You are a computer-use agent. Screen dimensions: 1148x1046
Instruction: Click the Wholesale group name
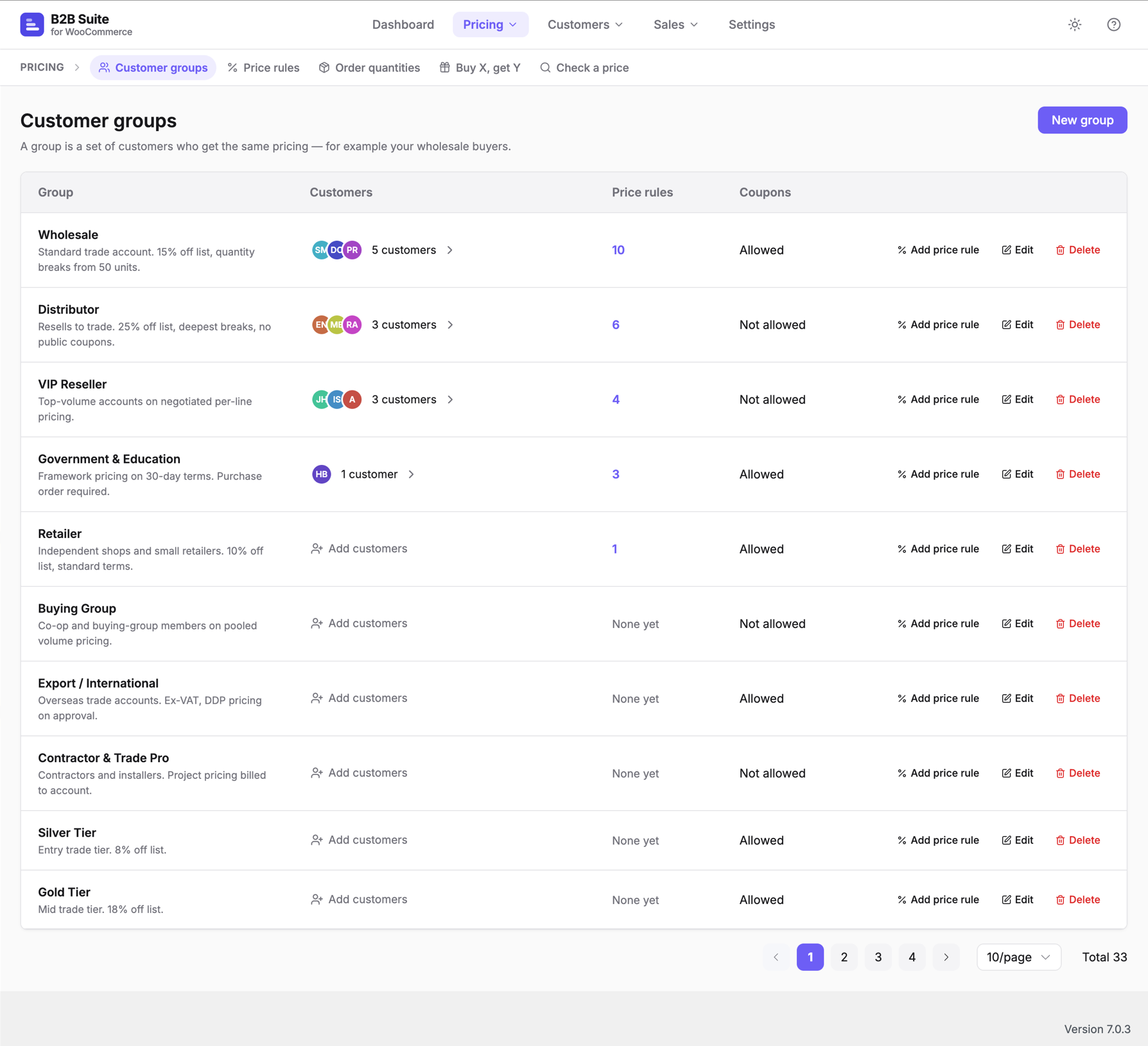click(x=68, y=234)
